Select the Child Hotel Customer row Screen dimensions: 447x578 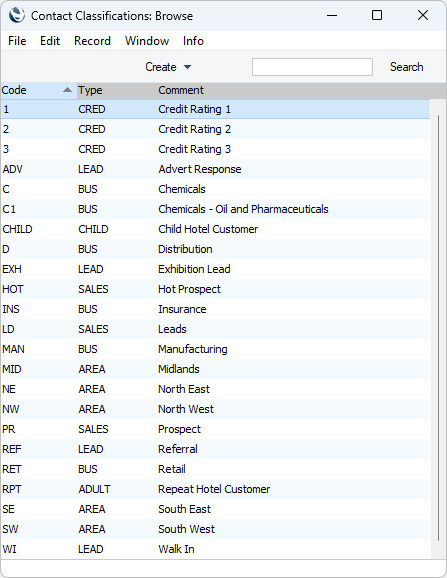pyautogui.click(x=215, y=229)
